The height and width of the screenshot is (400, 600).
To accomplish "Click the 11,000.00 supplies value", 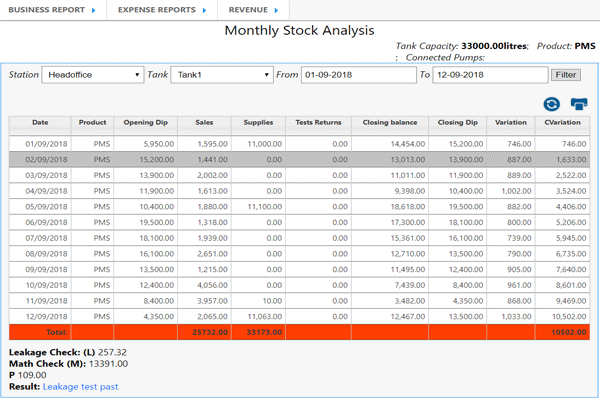I will [x=265, y=144].
